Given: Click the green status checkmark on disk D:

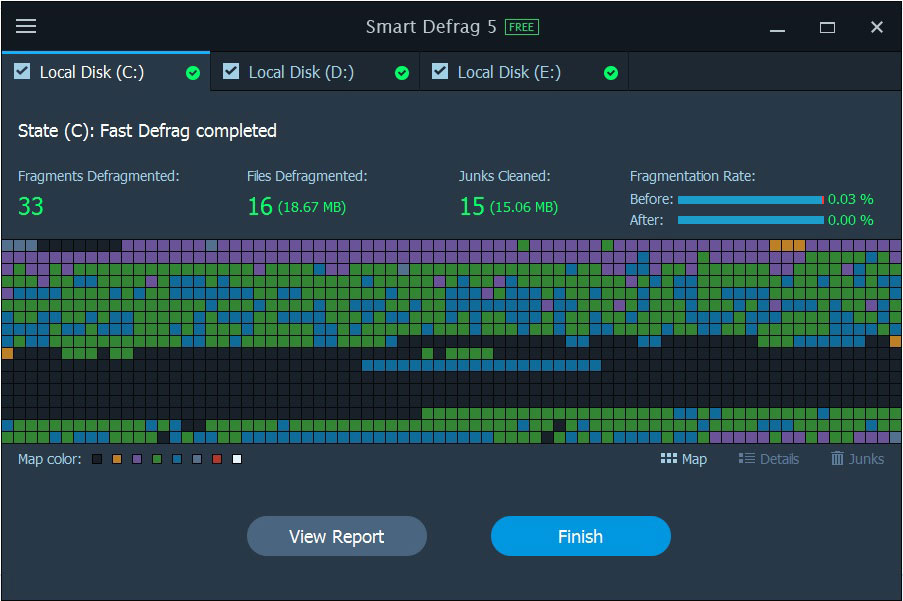Looking at the screenshot, I should pos(402,73).
